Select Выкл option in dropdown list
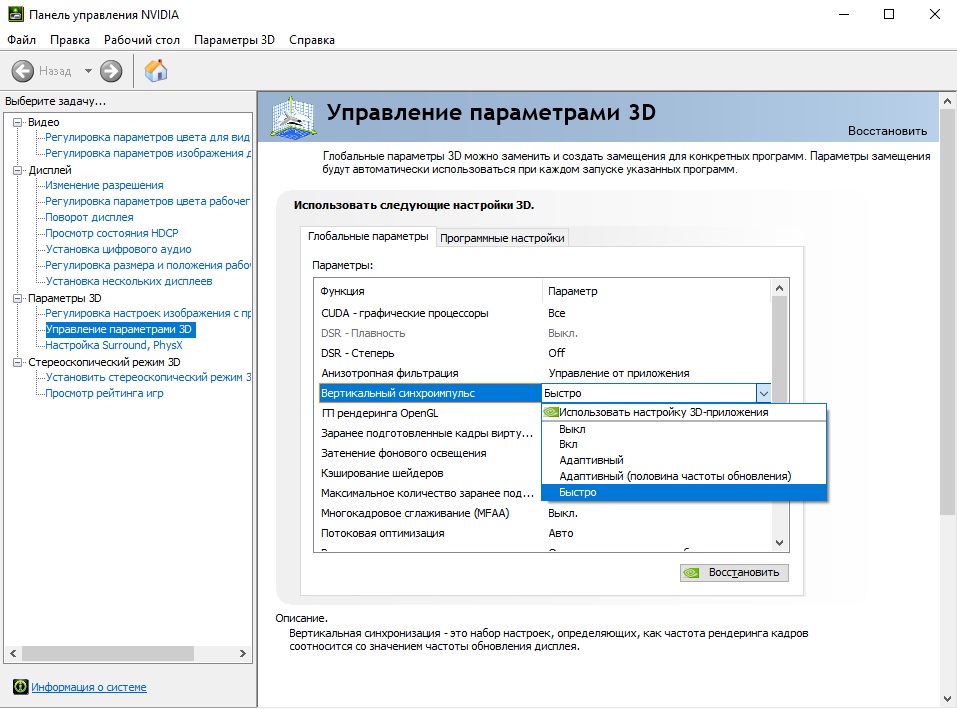Image resolution: width=957 pixels, height=709 pixels. 684,430
